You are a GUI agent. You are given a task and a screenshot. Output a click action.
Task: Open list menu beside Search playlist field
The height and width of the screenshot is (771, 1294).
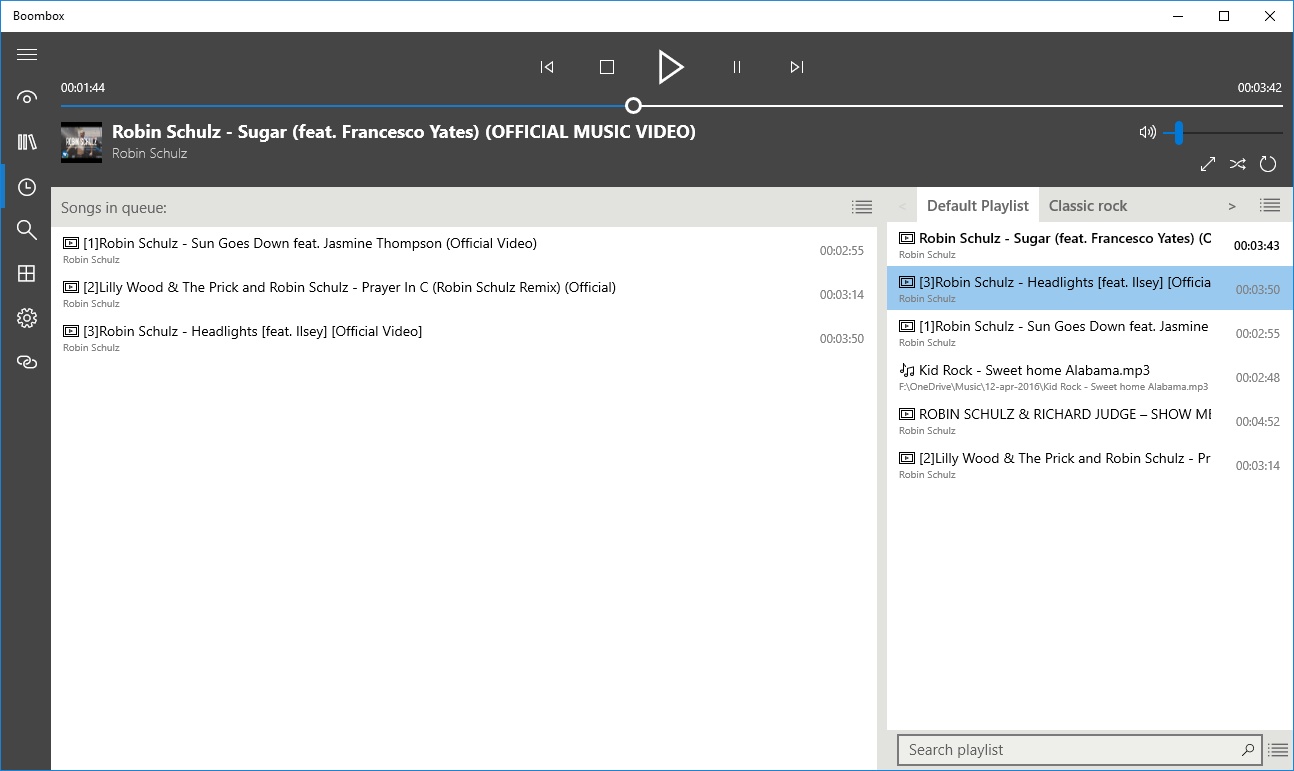1278,749
